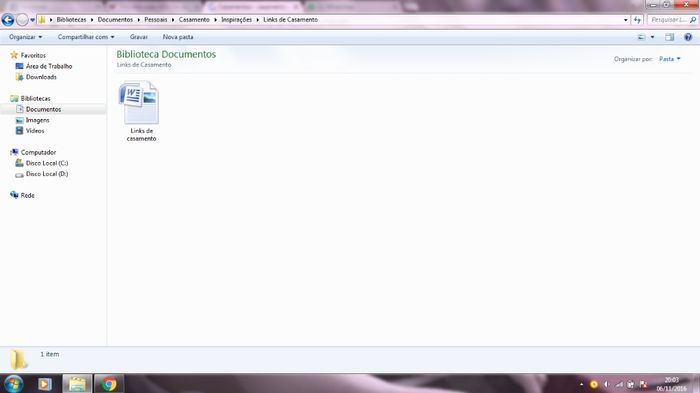Toggle the preview pane icon

(x=669, y=37)
